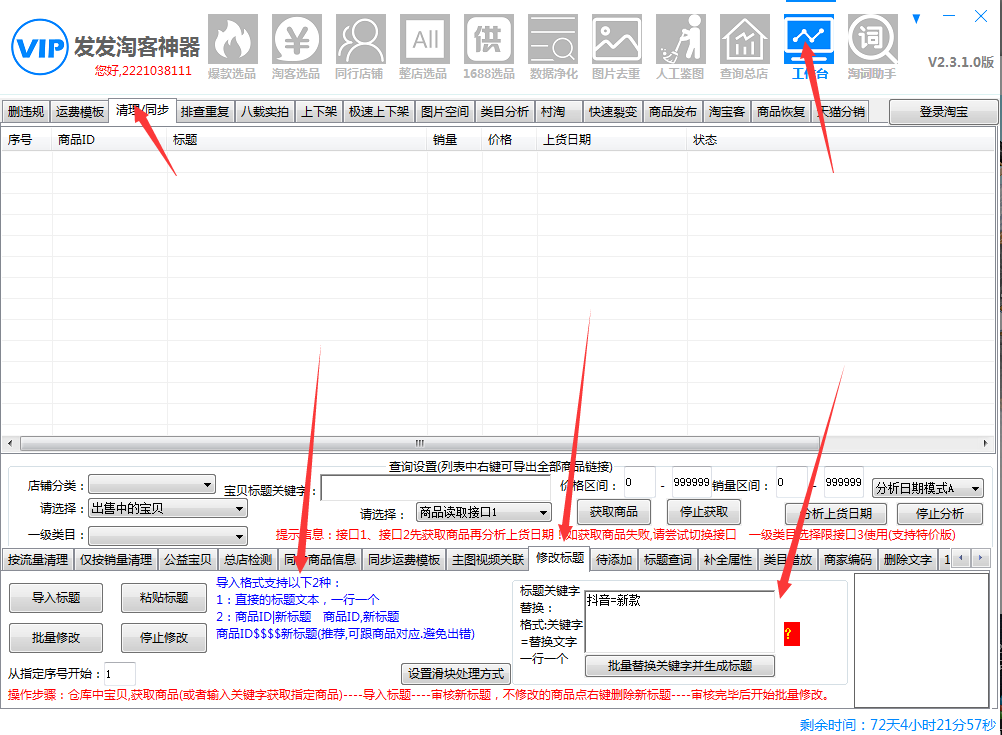Image resolution: width=1002 pixels, height=735 pixels.
Task: Click the VIP logo badge
Action: click(40, 47)
